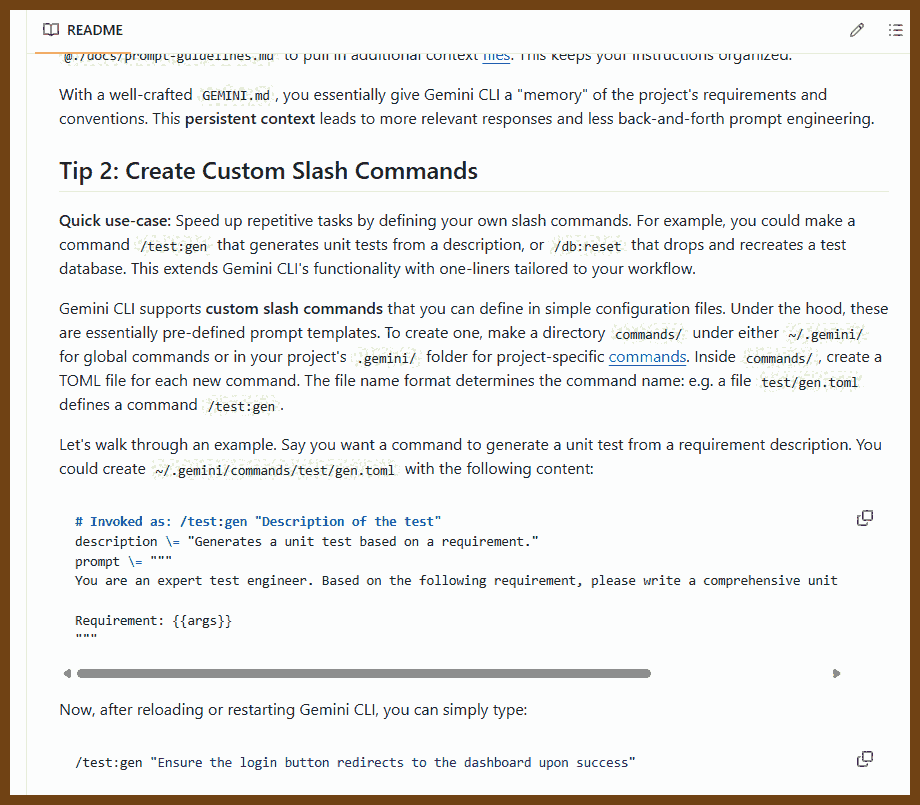Click the code block's left scroll arrow

click(67, 674)
